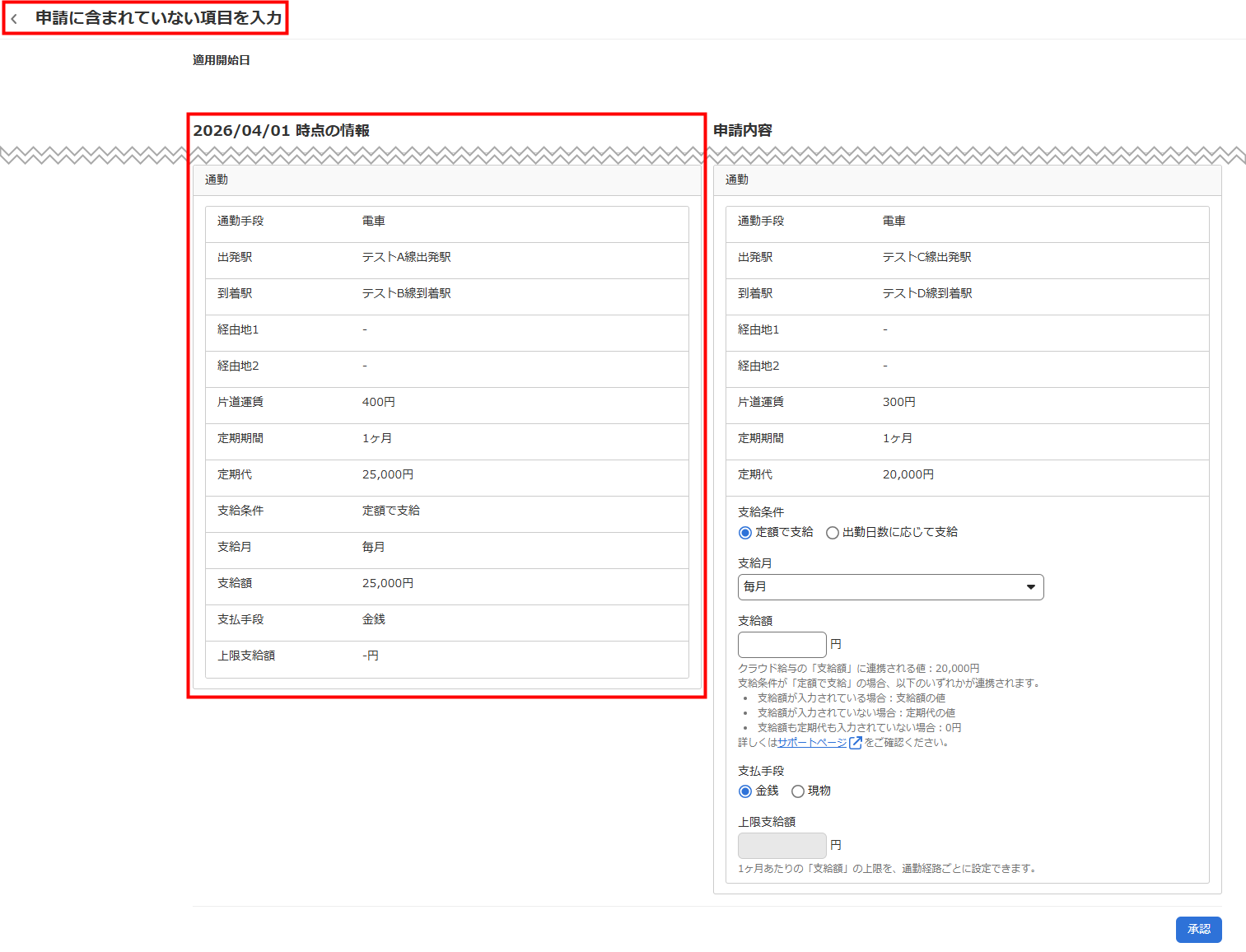Click into the 支給額 amount field
Viewport: 1246px width, 952px height.
782,645
